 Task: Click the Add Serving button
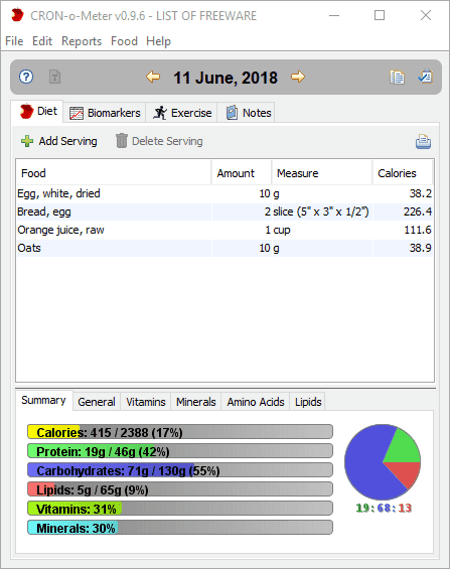[x=59, y=141]
